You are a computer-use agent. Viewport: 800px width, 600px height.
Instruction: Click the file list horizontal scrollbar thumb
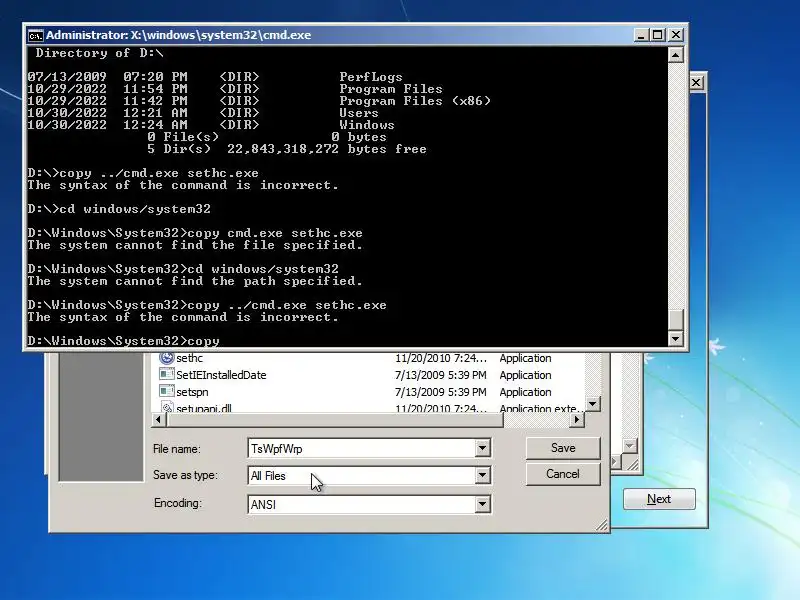pos(335,419)
